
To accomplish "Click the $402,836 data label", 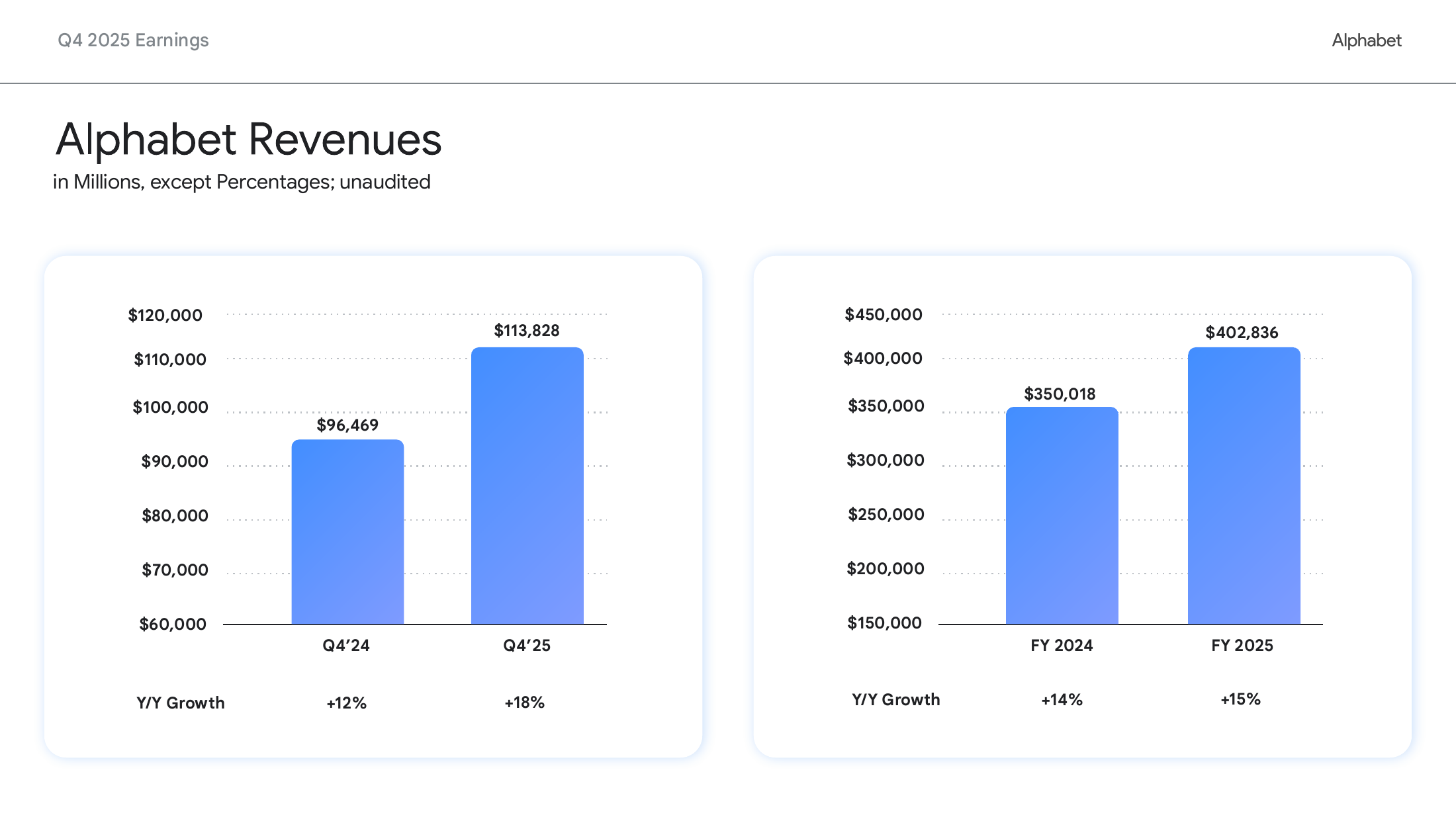I will coord(1242,332).
